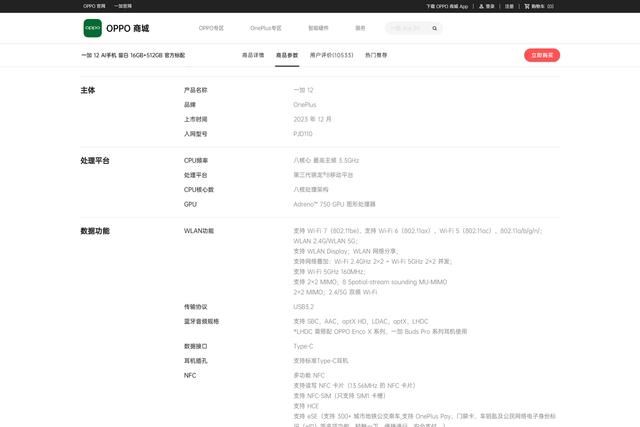Image resolution: width=640 pixels, height=427 pixels.
Task: Click the USB3.2 value
Action: (x=304, y=307)
